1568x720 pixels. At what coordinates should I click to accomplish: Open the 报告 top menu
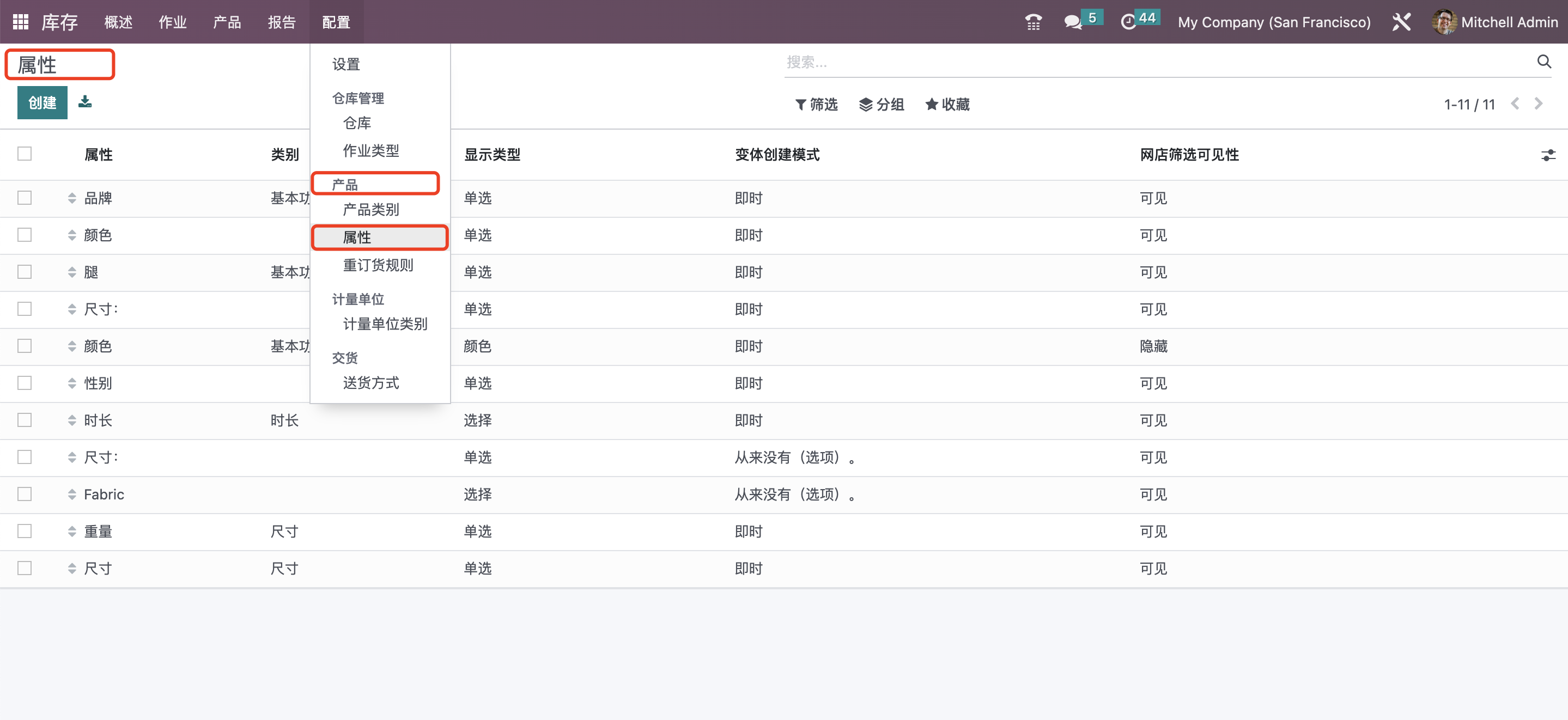(281, 22)
